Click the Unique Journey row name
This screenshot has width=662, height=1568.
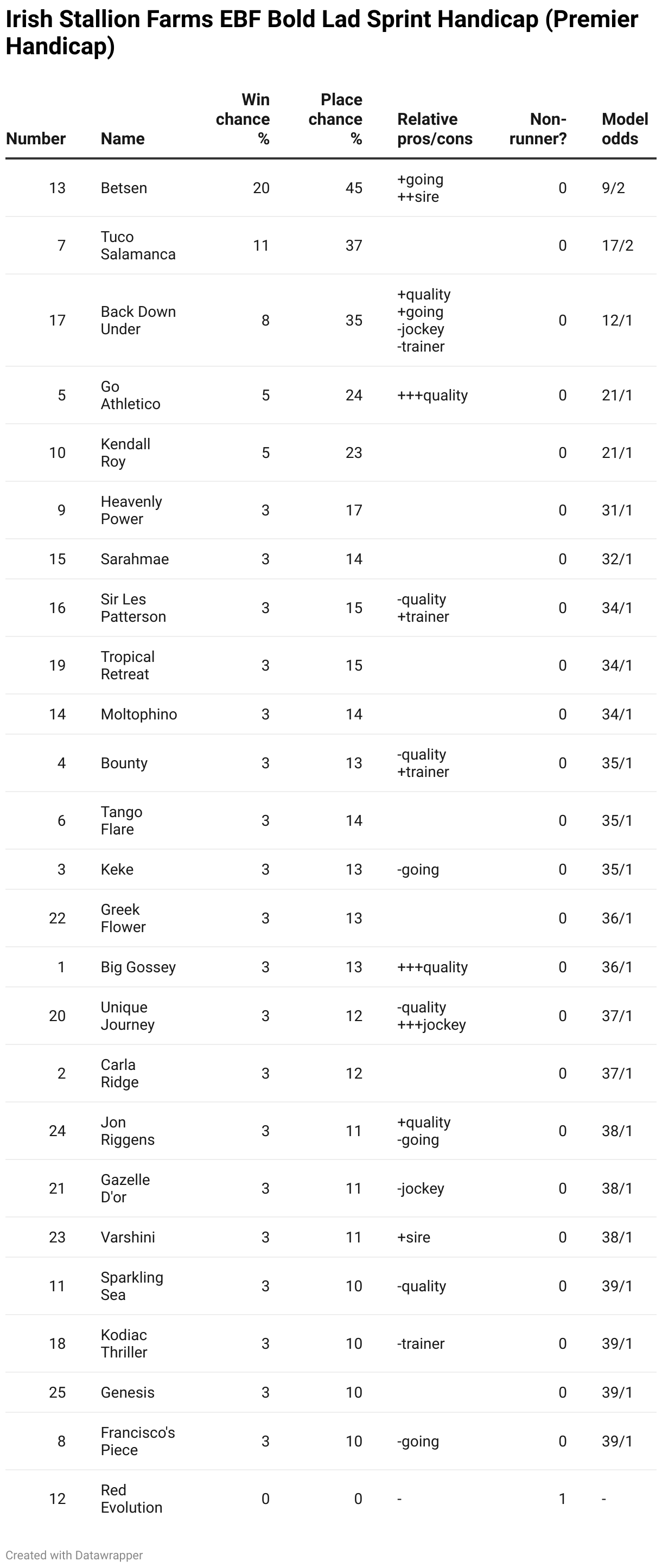pos(128,1016)
